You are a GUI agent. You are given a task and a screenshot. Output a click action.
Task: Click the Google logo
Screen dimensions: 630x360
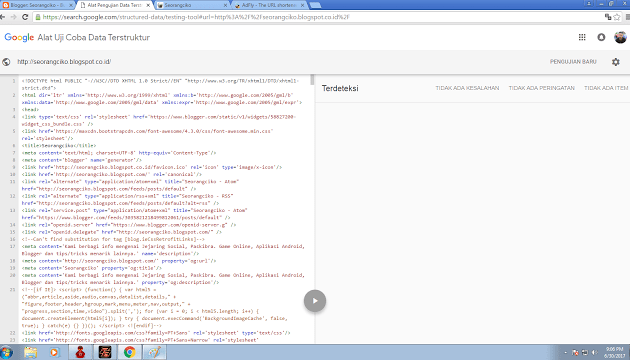coord(19,37)
